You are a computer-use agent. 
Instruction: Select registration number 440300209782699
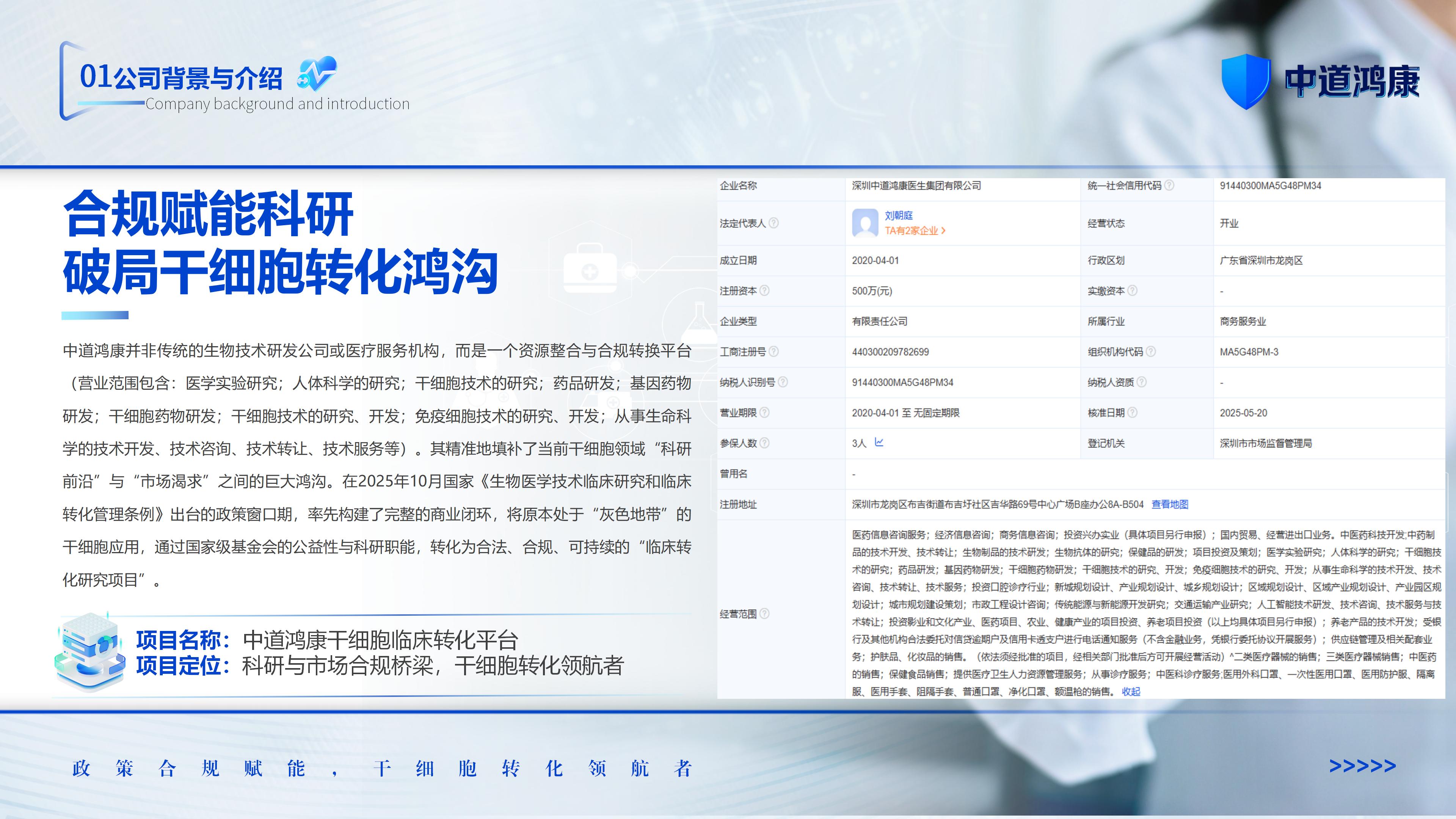(x=890, y=351)
